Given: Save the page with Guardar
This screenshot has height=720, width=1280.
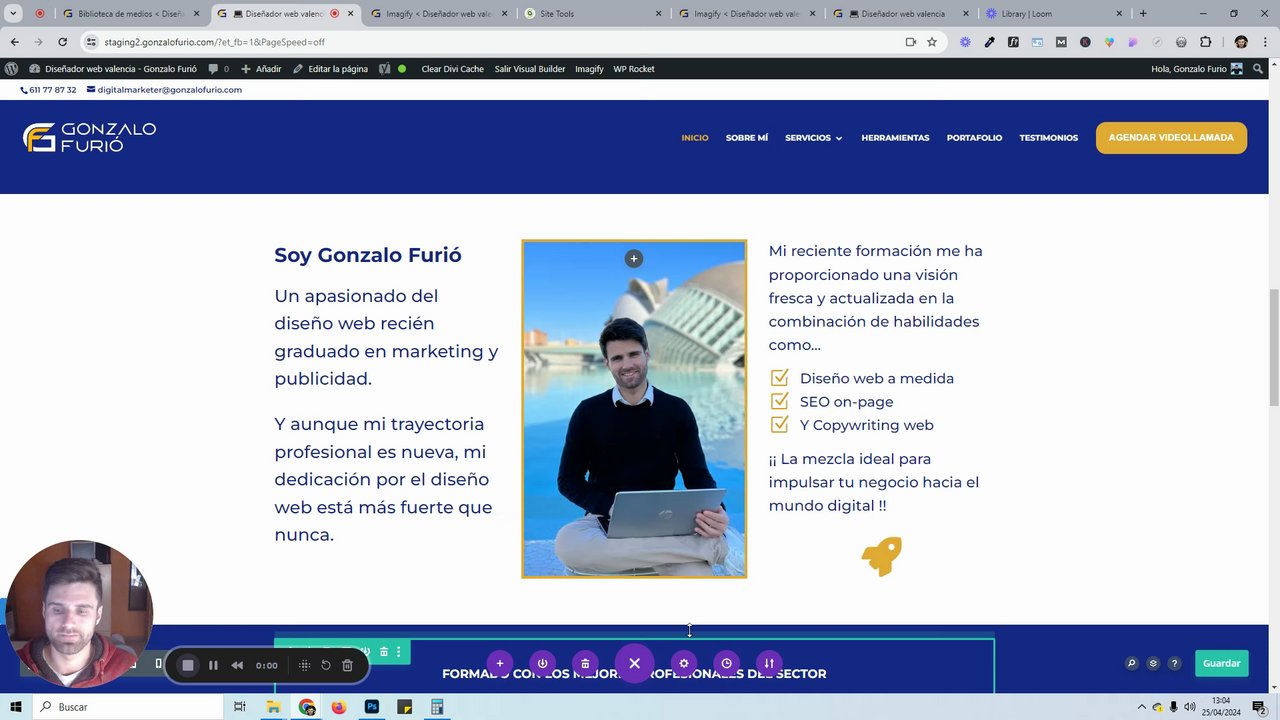Looking at the screenshot, I should [1221, 663].
